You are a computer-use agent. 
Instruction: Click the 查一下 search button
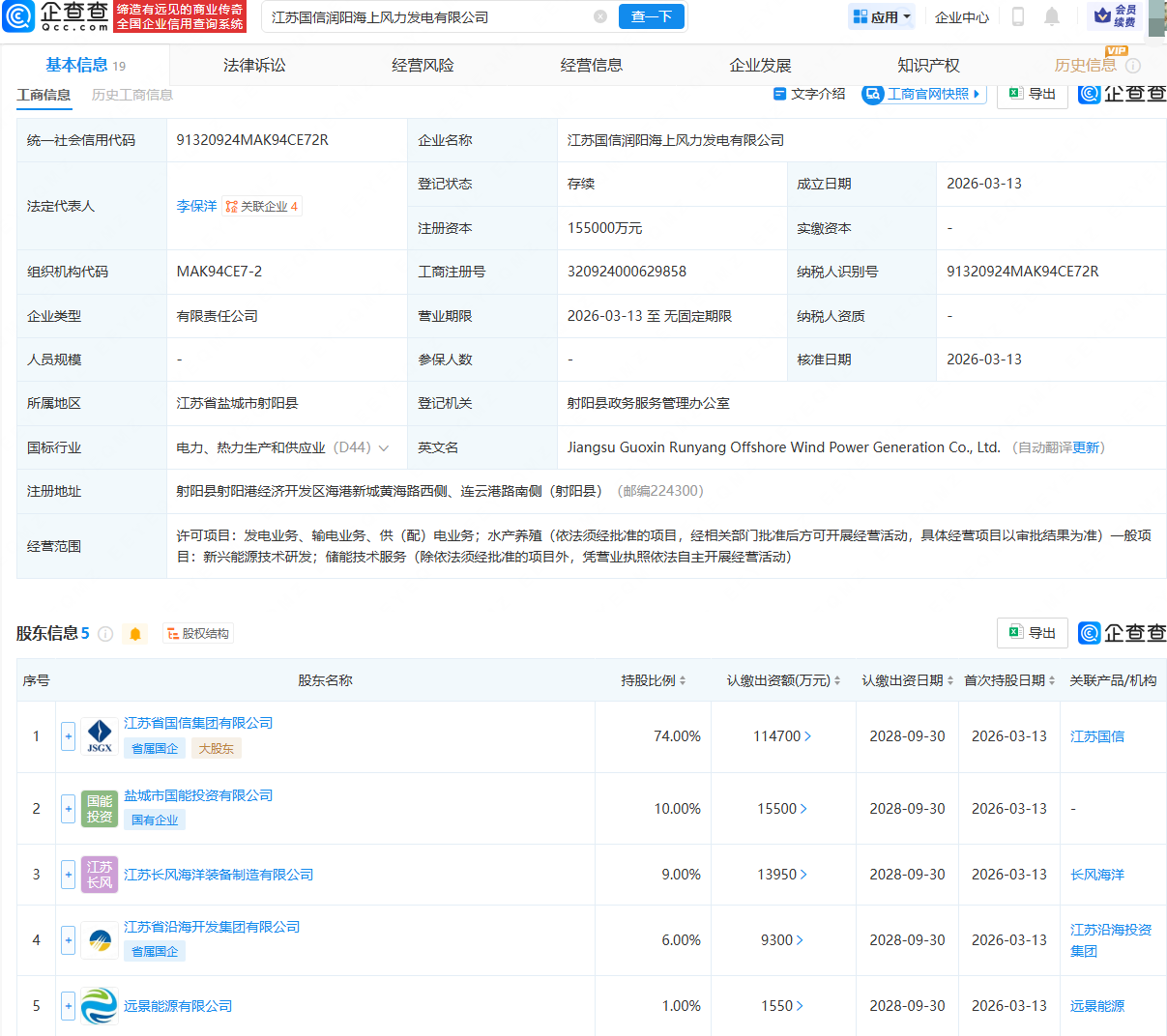click(651, 16)
